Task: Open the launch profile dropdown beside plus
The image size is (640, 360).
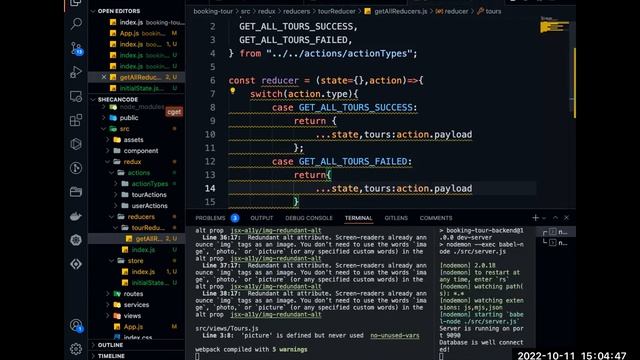Action: coord(544,218)
